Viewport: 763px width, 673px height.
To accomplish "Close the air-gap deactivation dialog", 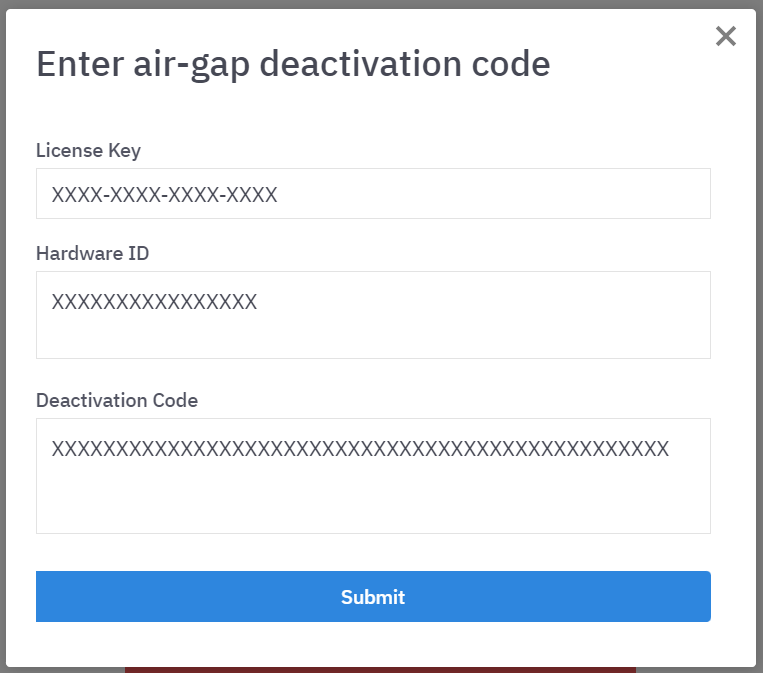I will 726,37.
